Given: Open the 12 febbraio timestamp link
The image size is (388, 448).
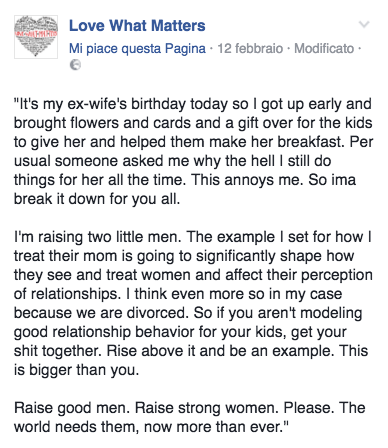Looking at the screenshot, I should tap(250, 49).
